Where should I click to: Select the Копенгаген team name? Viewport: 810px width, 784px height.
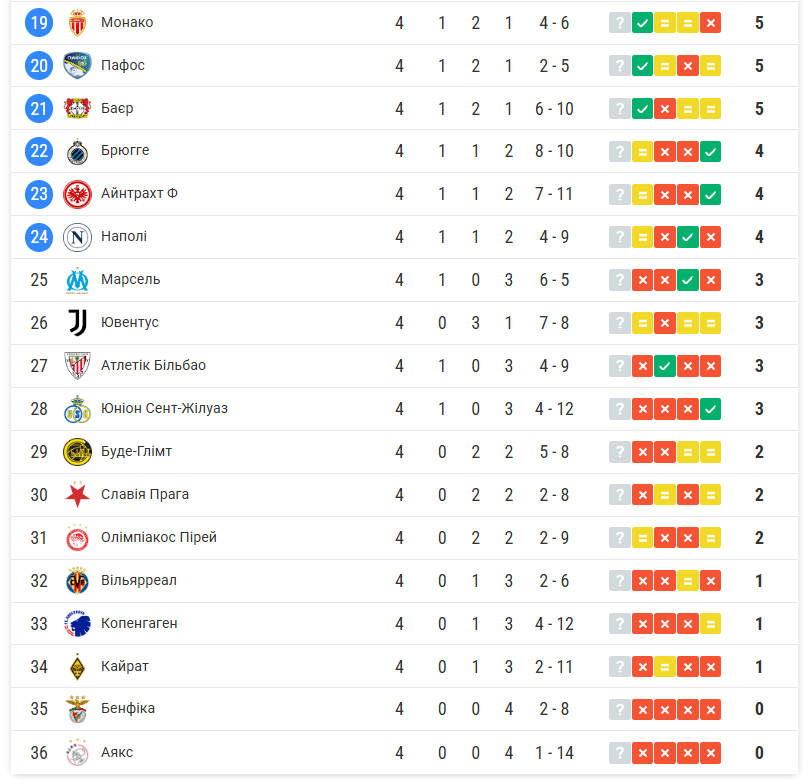tap(139, 623)
